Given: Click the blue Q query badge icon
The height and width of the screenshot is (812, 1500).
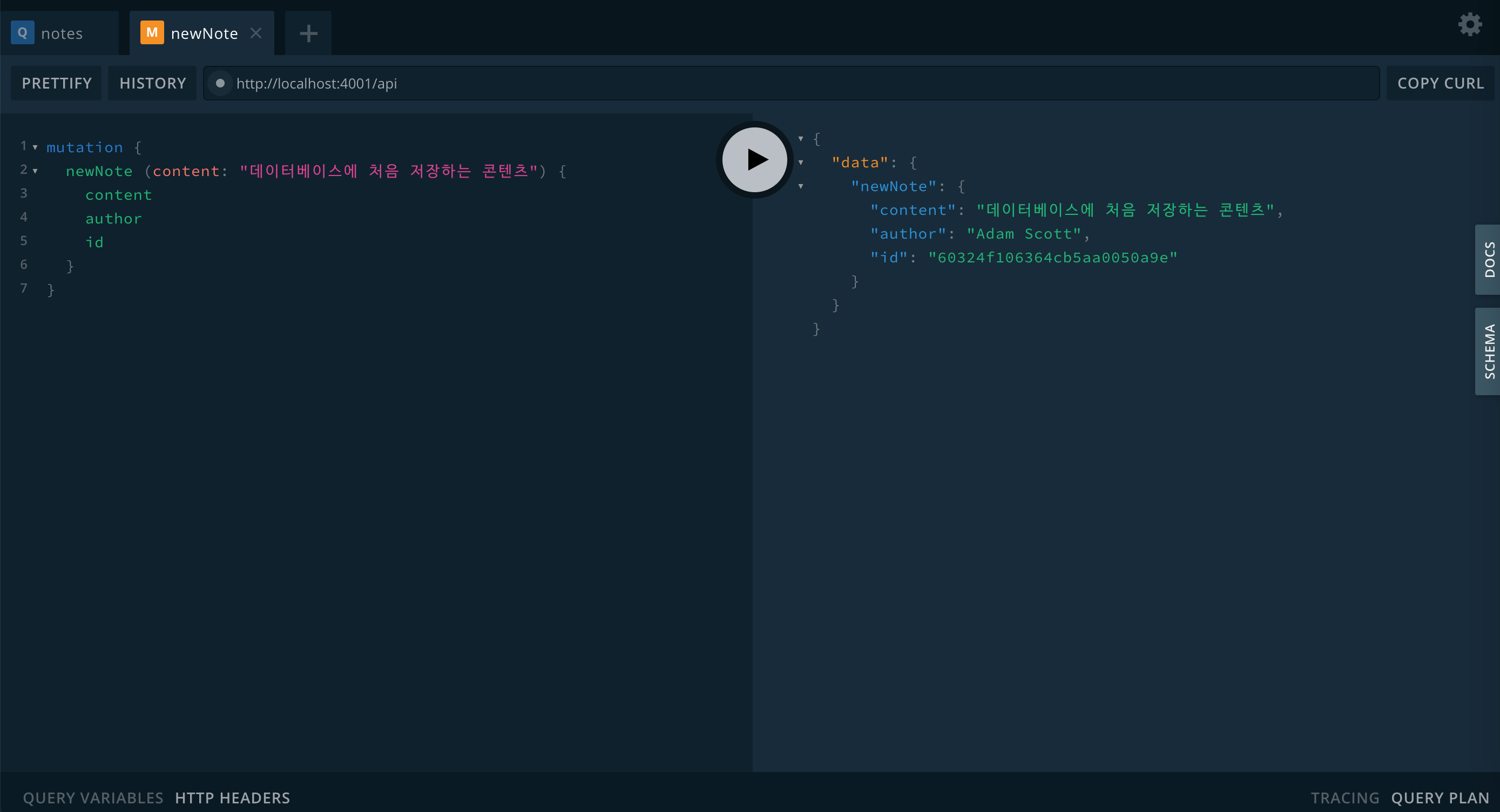Looking at the screenshot, I should (x=22, y=32).
